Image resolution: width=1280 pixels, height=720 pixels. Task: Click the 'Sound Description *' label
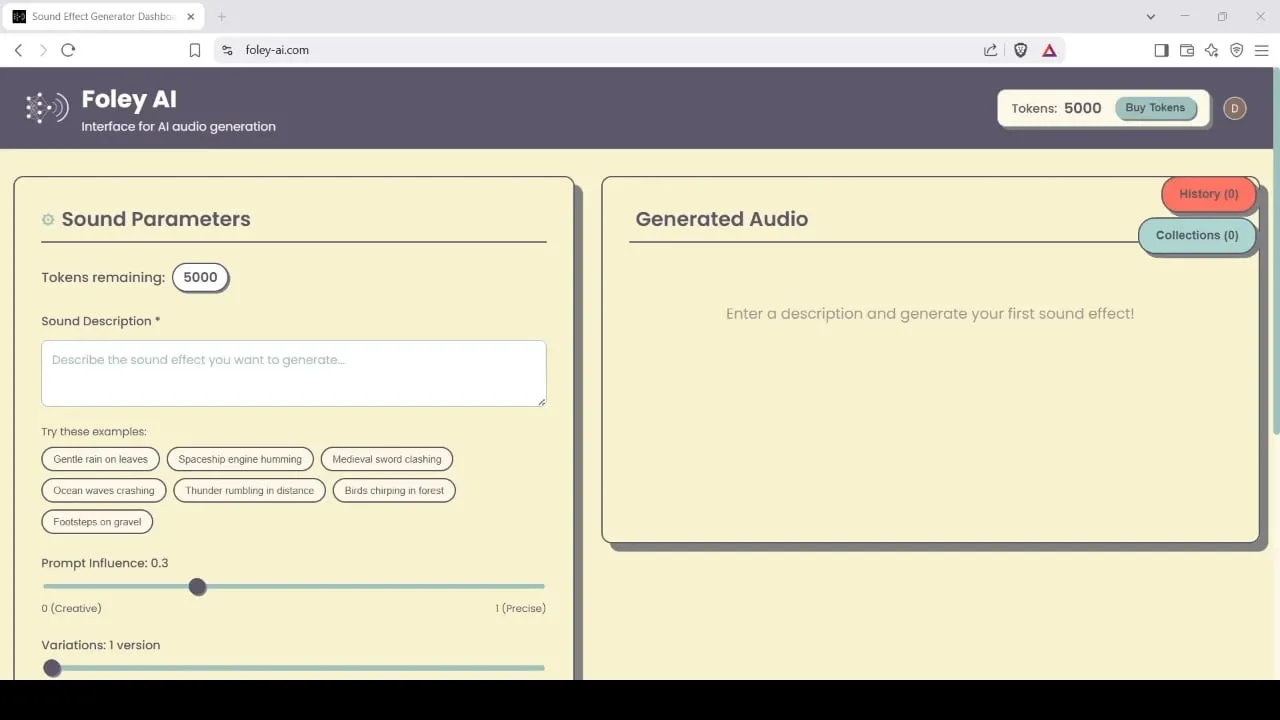click(x=101, y=321)
